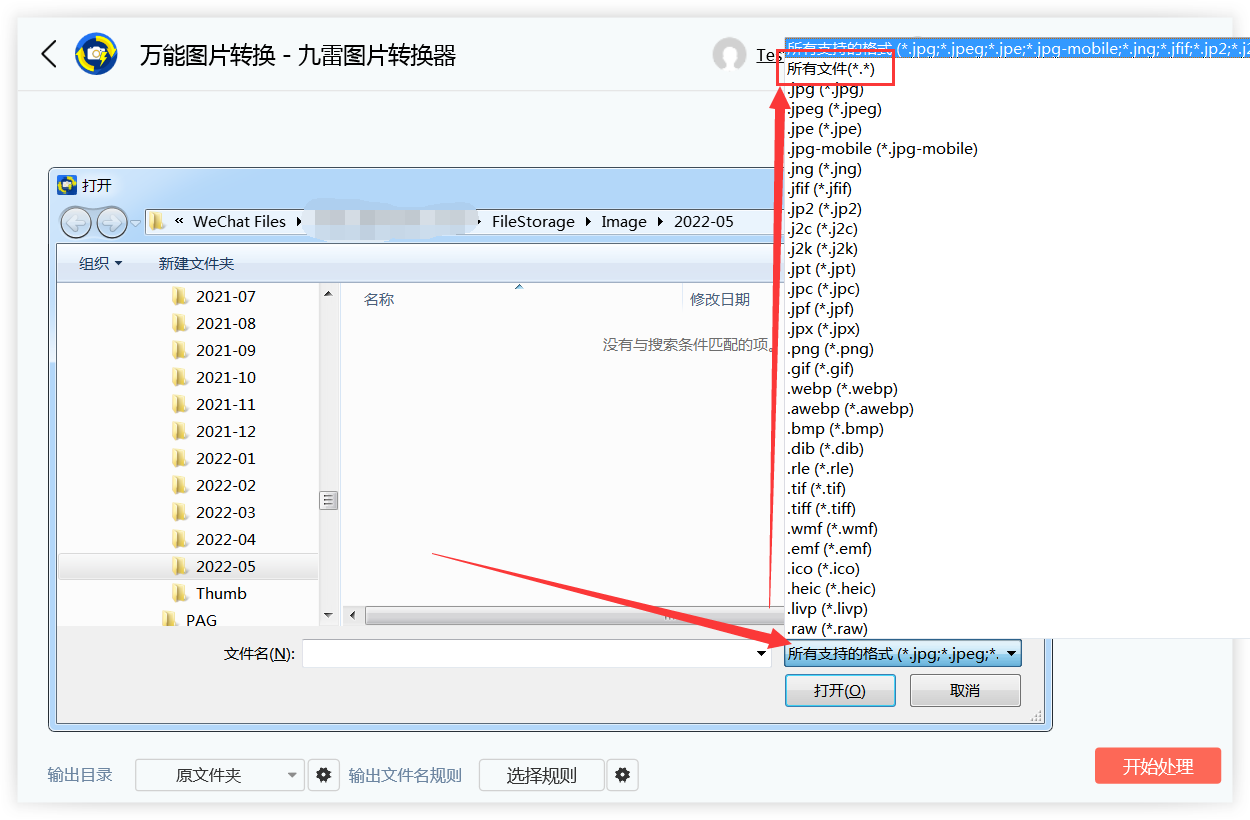Screen dimensions: 1250x820
Task: Navigate back in the file dialog
Action: point(76,222)
